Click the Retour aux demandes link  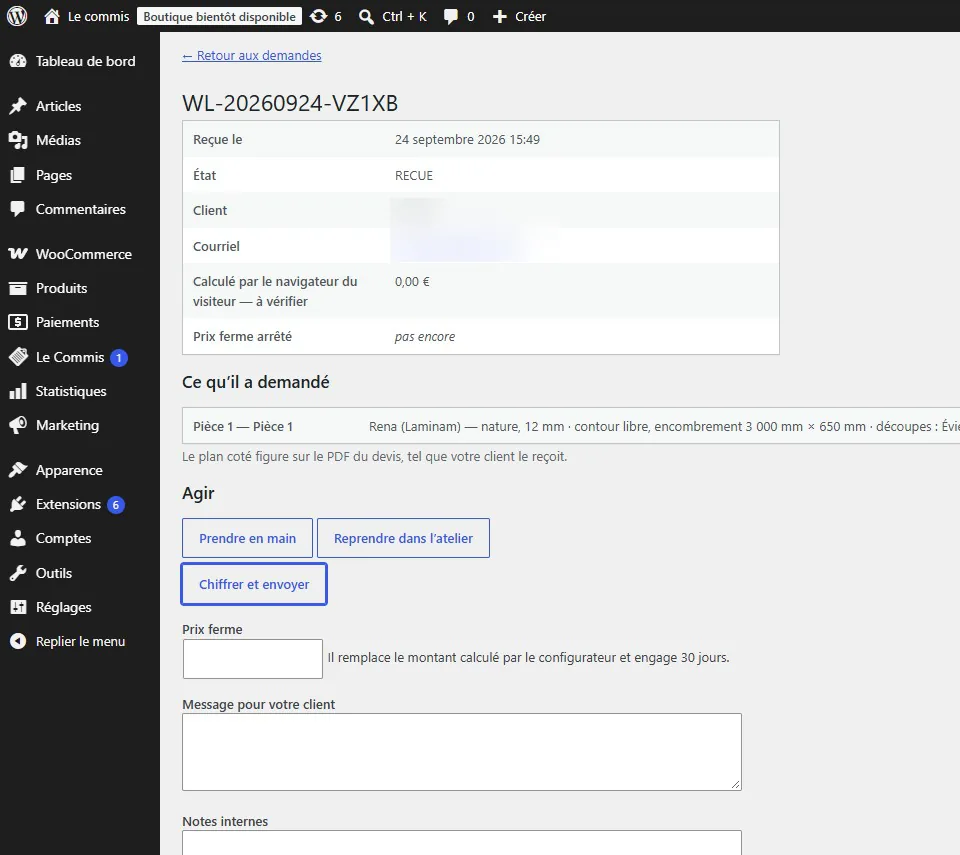pyautogui.click(x=252, y=55)
